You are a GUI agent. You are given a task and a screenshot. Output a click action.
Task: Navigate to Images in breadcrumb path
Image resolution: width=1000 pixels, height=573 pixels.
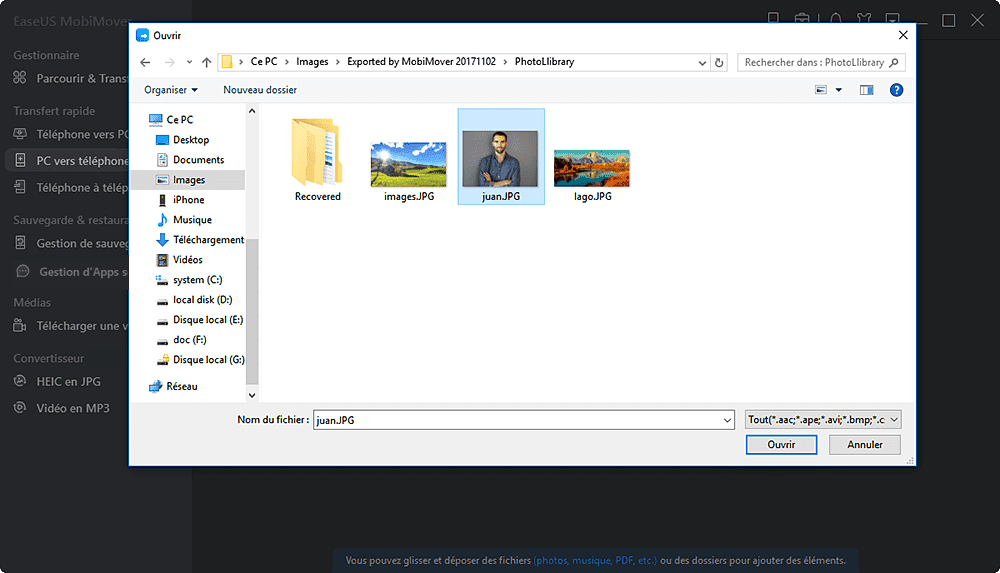tap(312, 62)
